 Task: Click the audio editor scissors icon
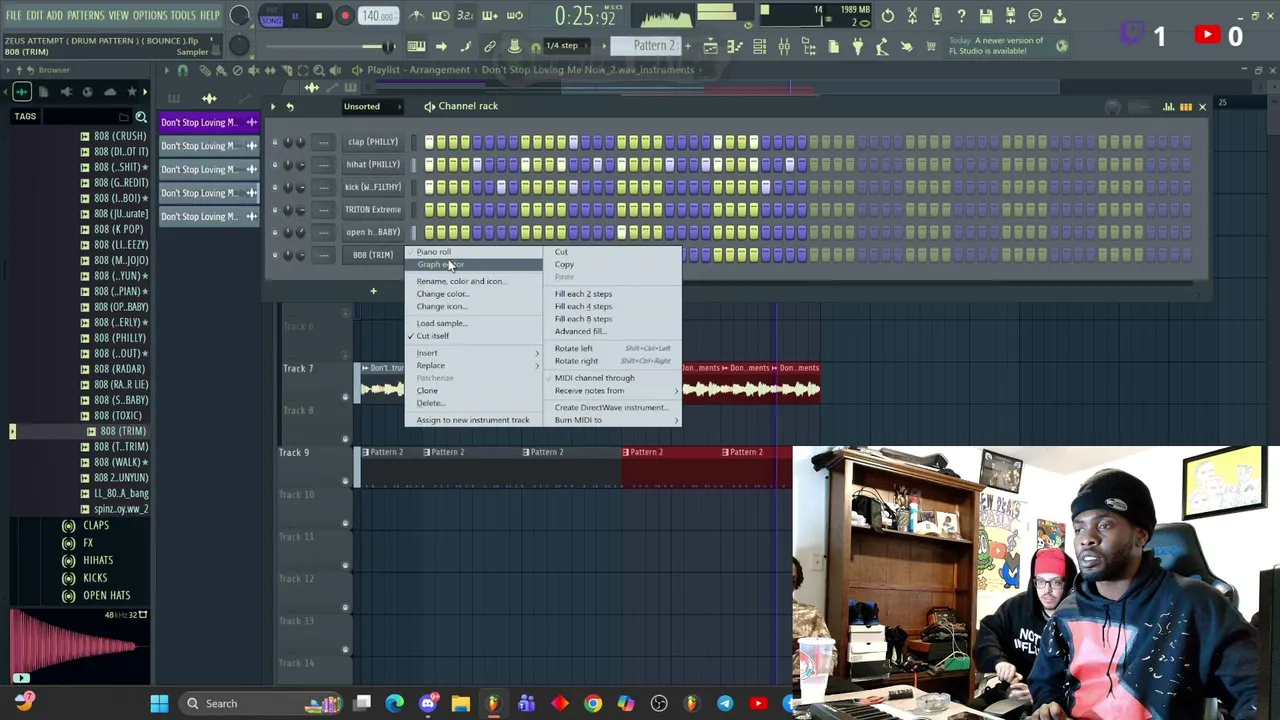pyautogui.click(x=912, y=15)
